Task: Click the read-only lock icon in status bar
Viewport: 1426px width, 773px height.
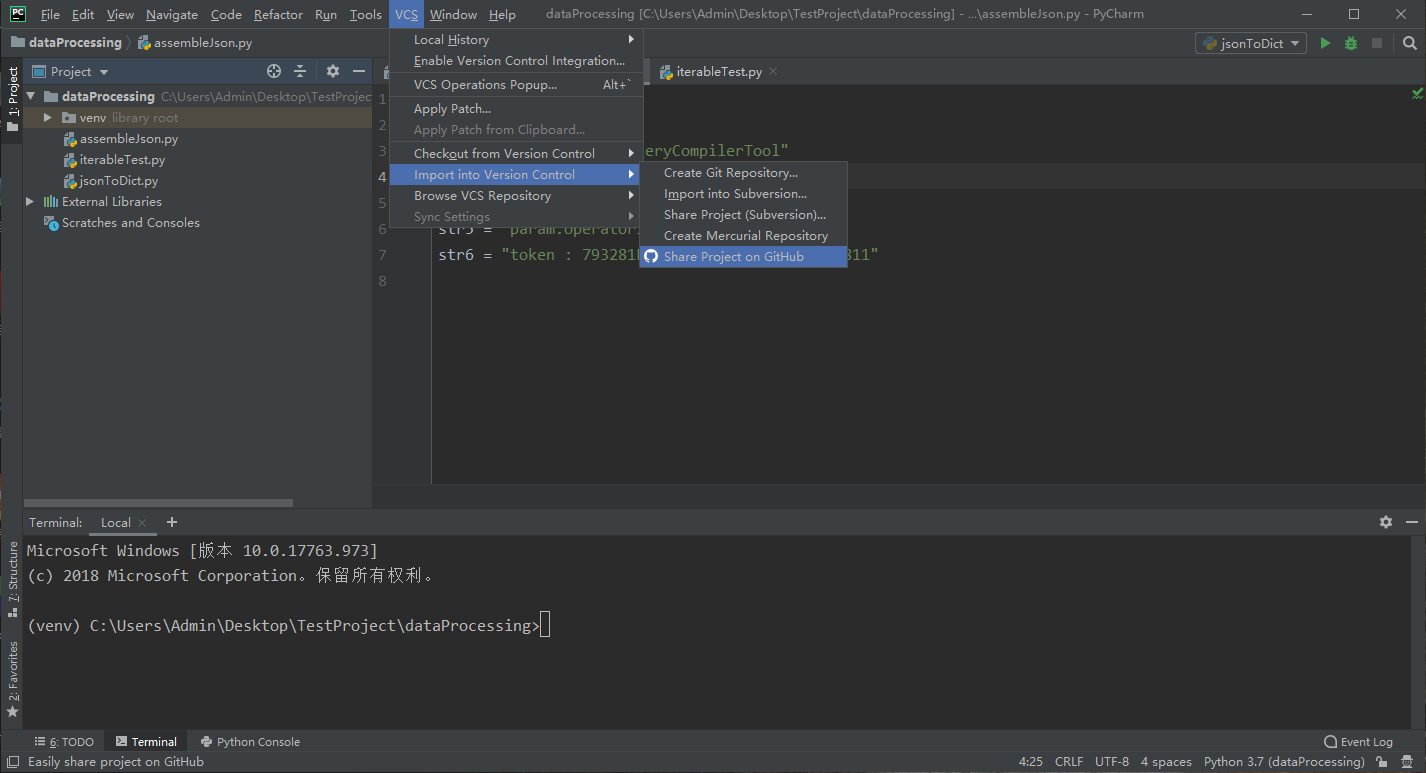Action: tap(1380, 762)
